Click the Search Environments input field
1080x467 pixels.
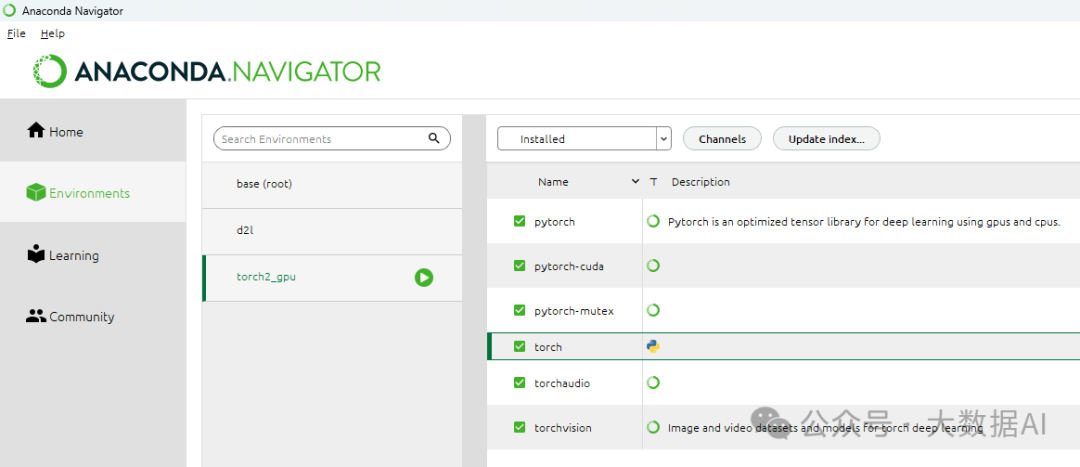[x=331, y=138]
